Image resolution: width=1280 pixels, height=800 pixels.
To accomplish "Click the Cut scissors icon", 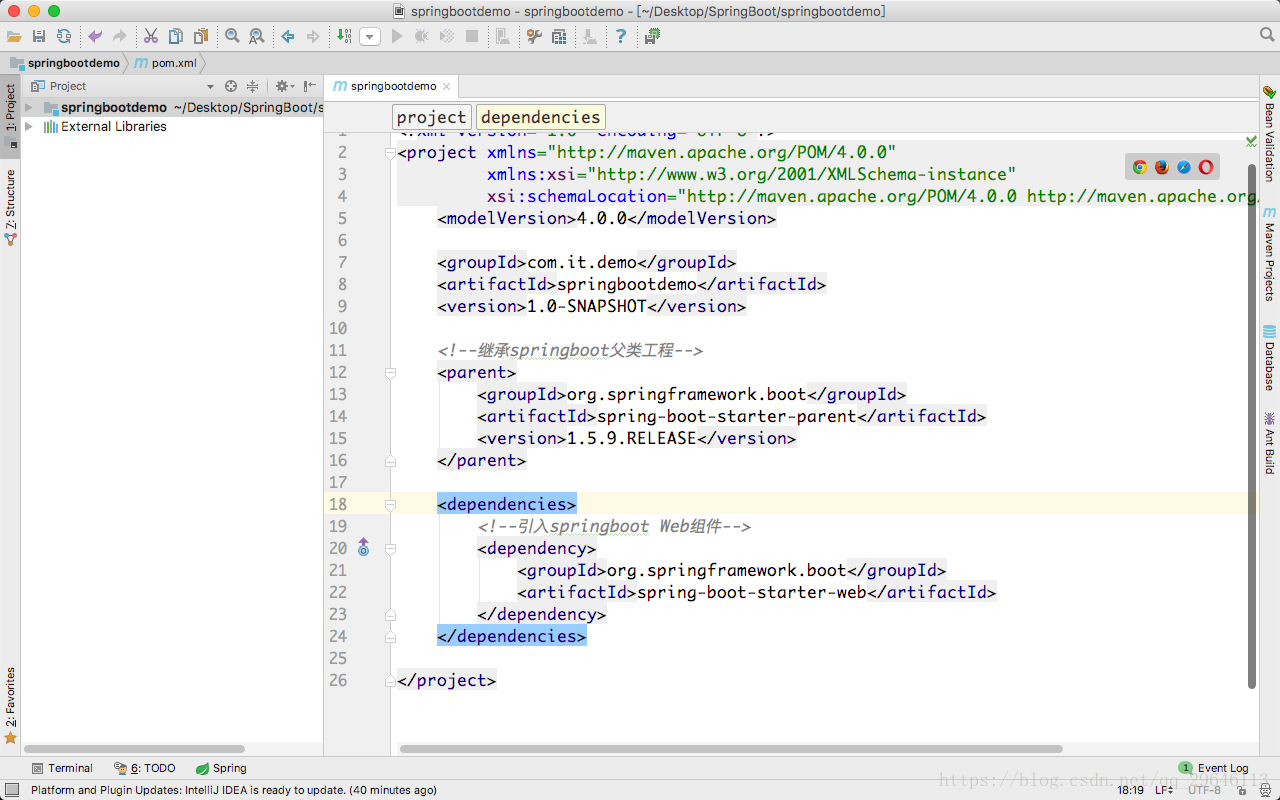I will click(x=151, y=36).
